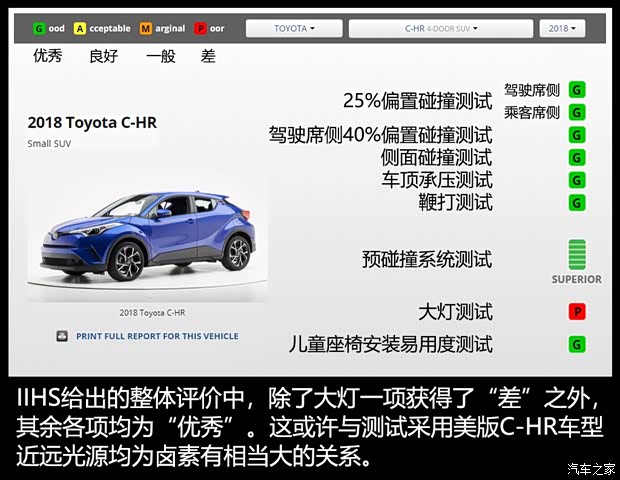Click the 鞭打测试 label
Screen dimensions: 620x480
tap(456, 203)
